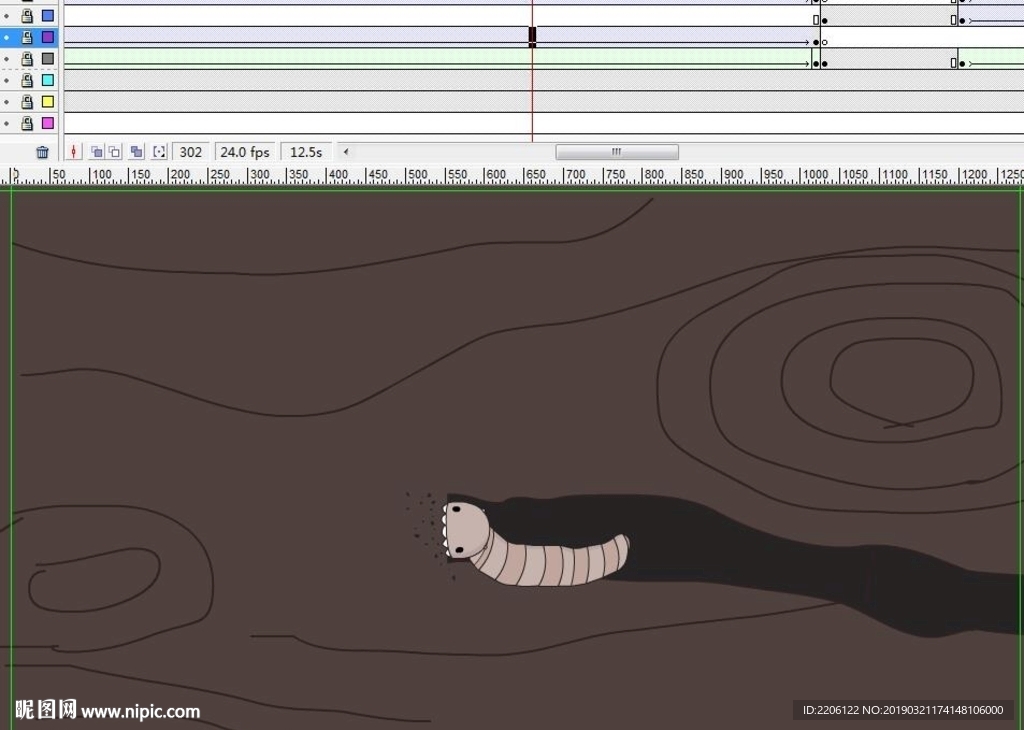The width and height of the screenshot is (1024, 730).
Task: Hide the magenta-swatch layer via its dot
Action: (7, 123)
